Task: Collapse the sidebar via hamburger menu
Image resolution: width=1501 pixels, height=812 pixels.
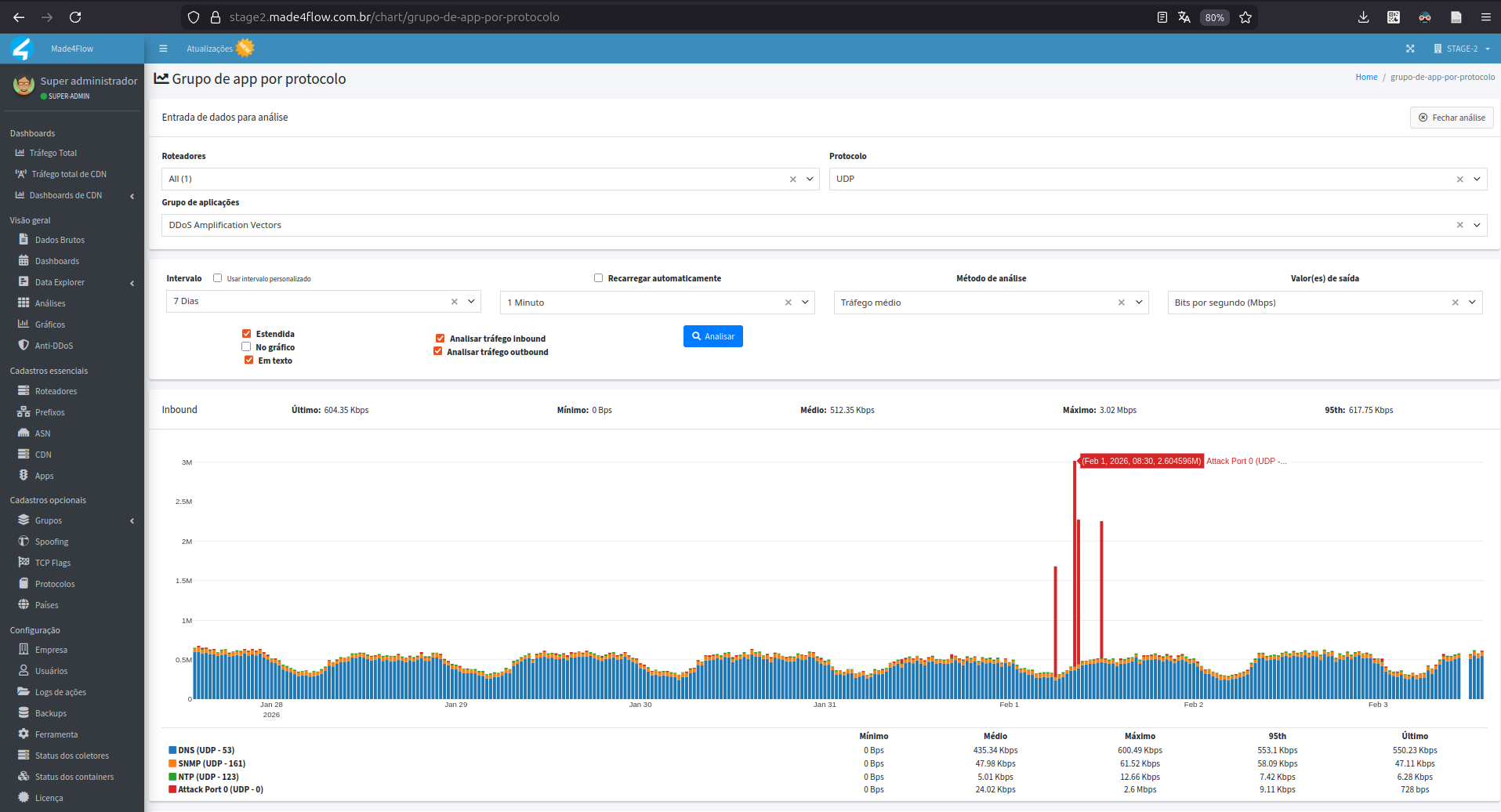Action: (x=163, y=48)
